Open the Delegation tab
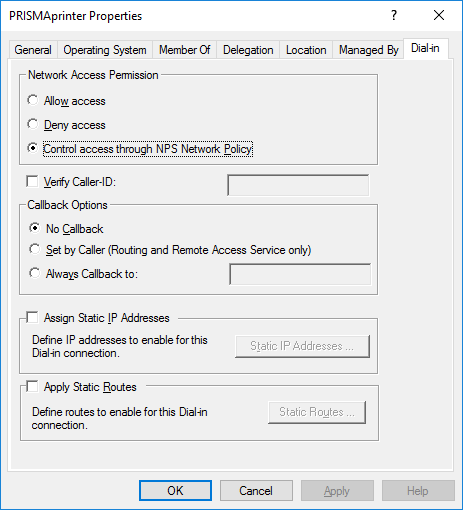 click(x=248, y=50)
